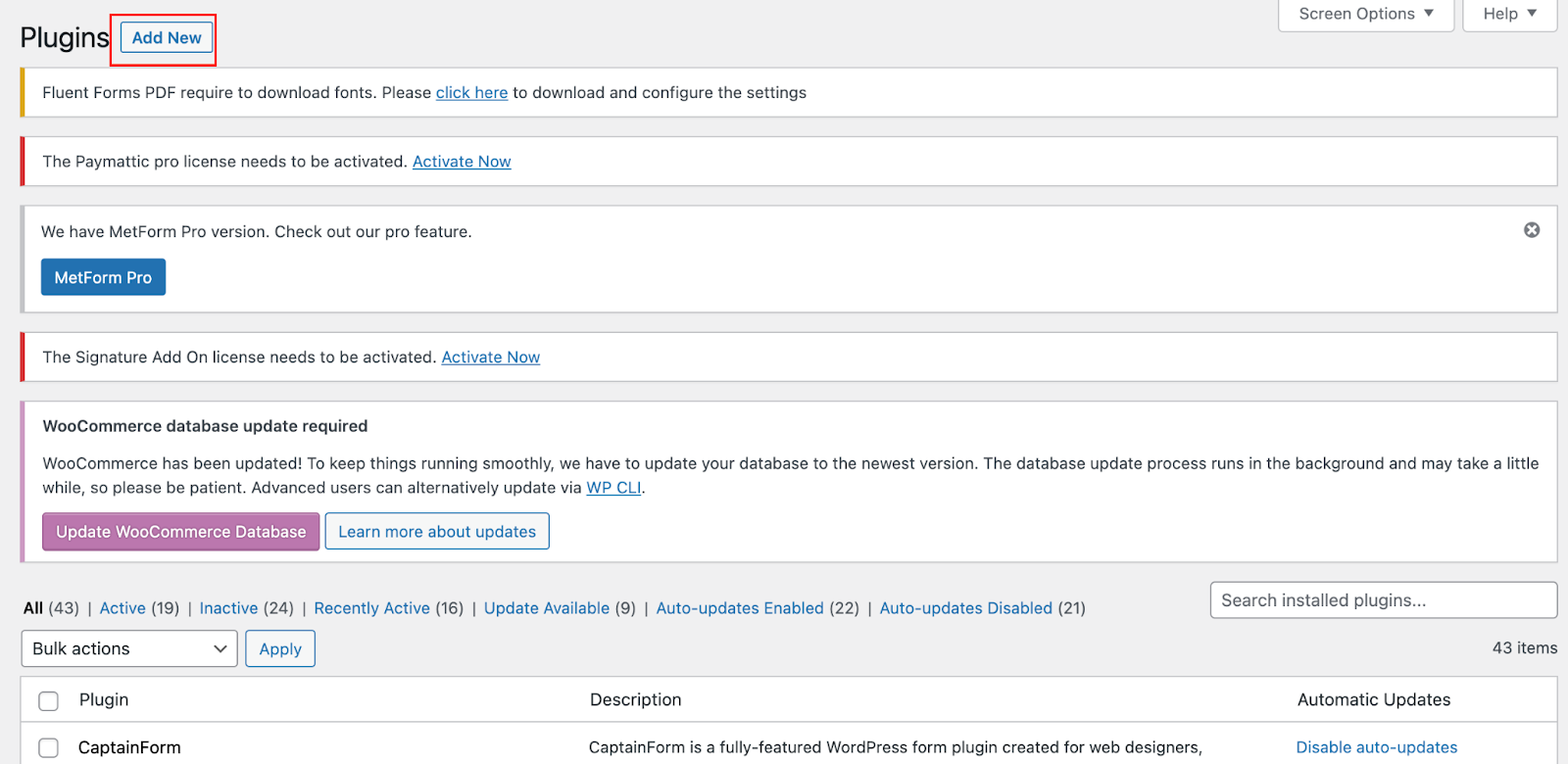
Task: Focus the Search installed plugins field
Action: click(1383, 600)
